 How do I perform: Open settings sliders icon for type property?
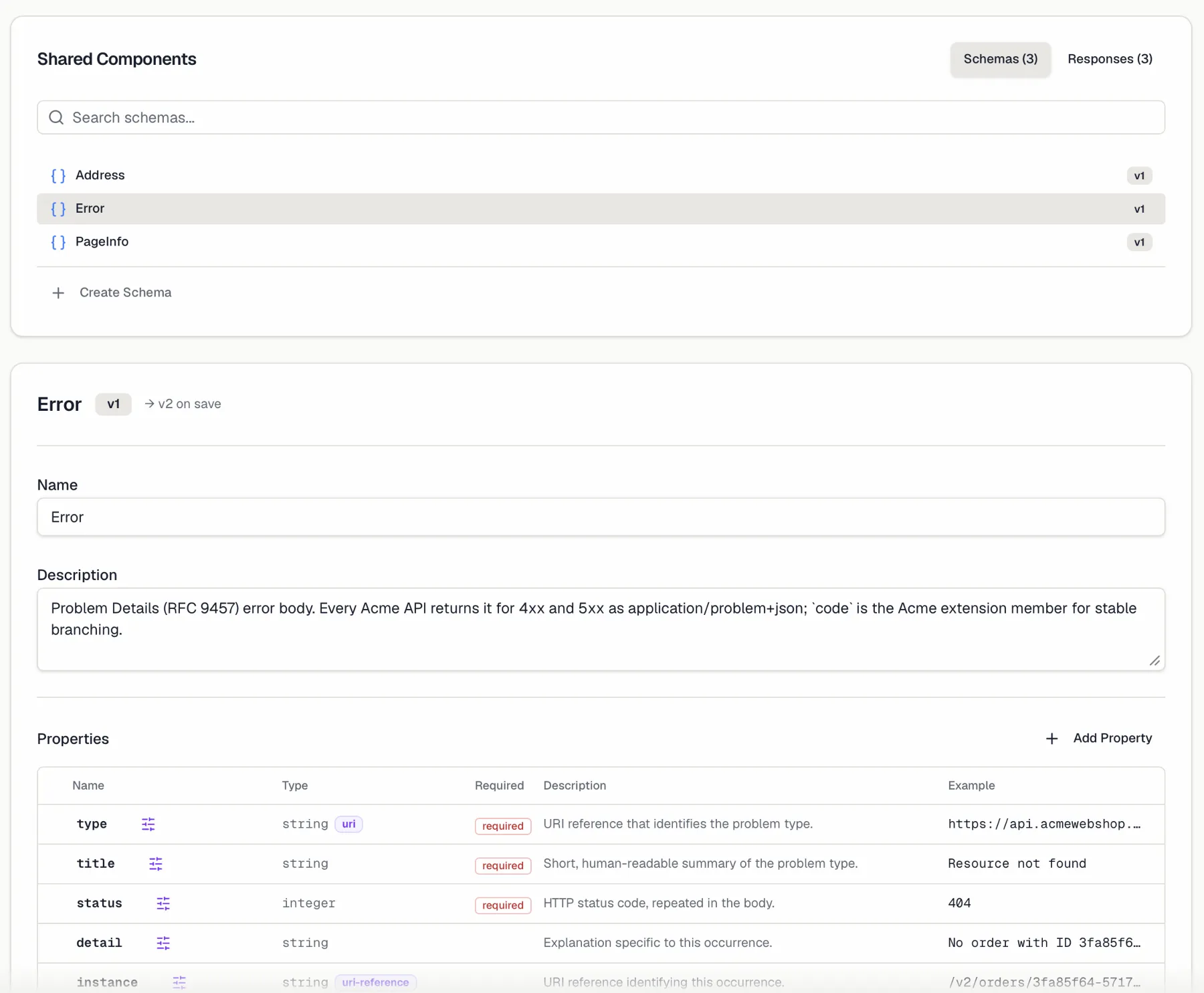pos(148,824)
